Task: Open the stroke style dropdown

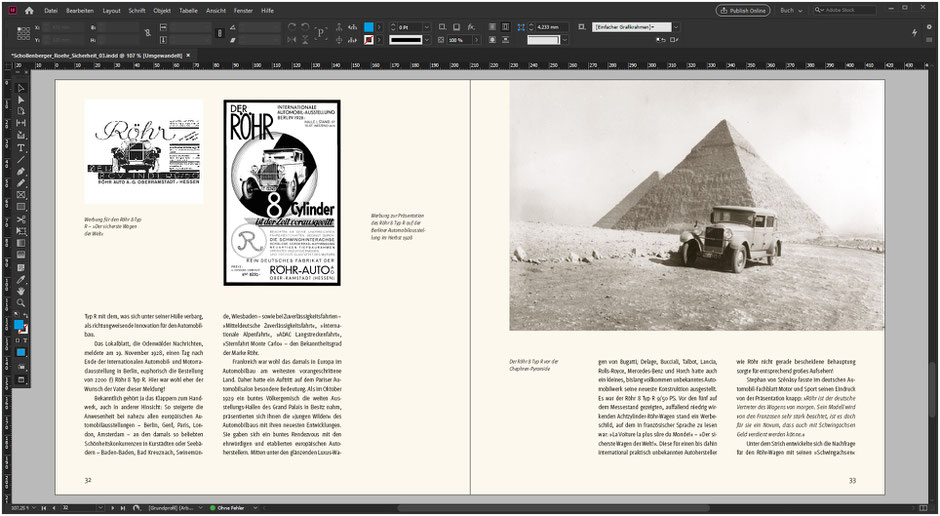Action: click(x=427, y=40)
